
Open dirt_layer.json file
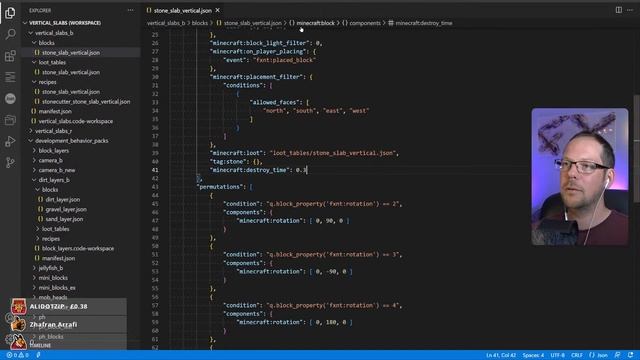(62, 199)
